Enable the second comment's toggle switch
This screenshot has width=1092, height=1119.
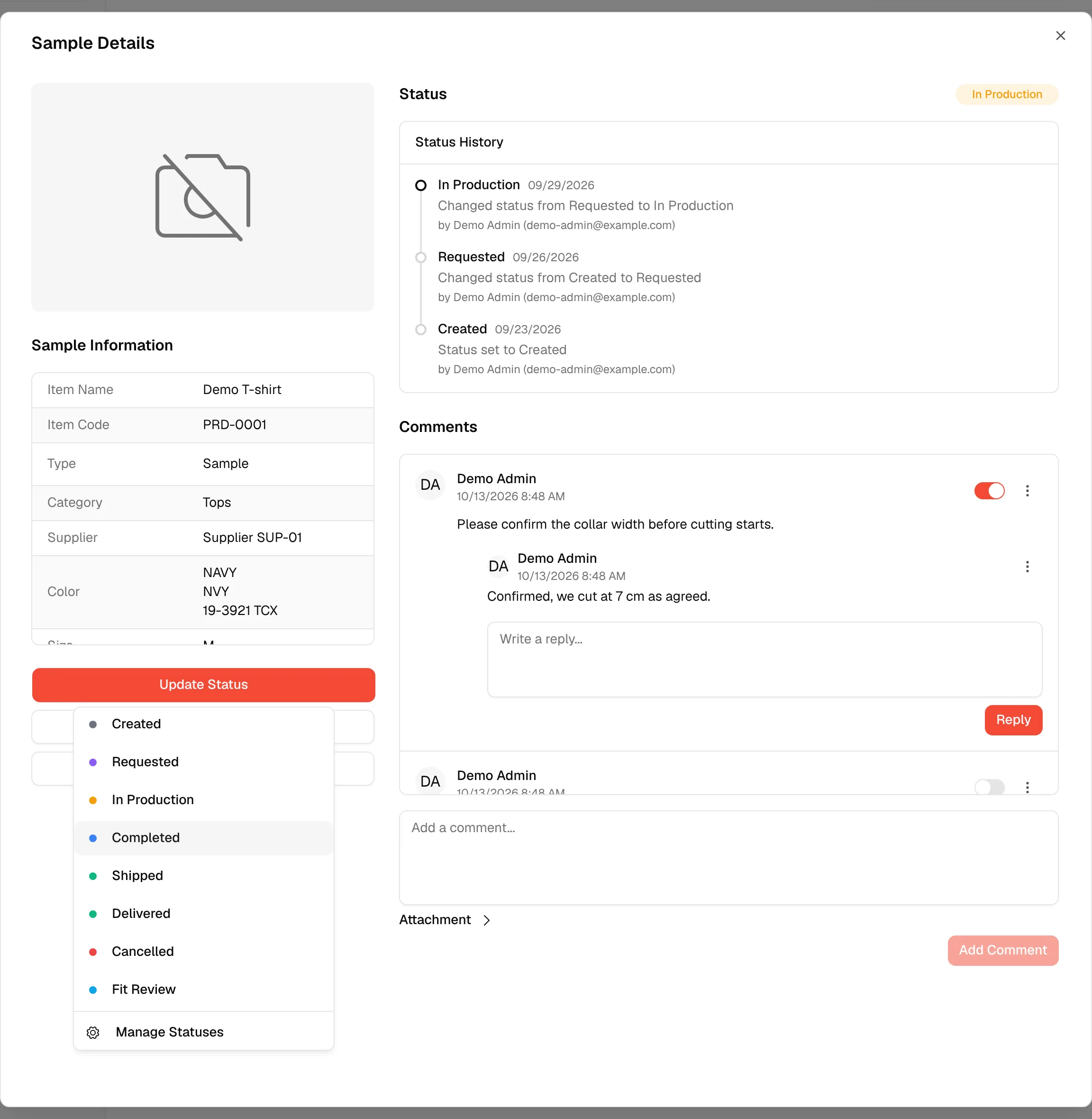[989, 787]
